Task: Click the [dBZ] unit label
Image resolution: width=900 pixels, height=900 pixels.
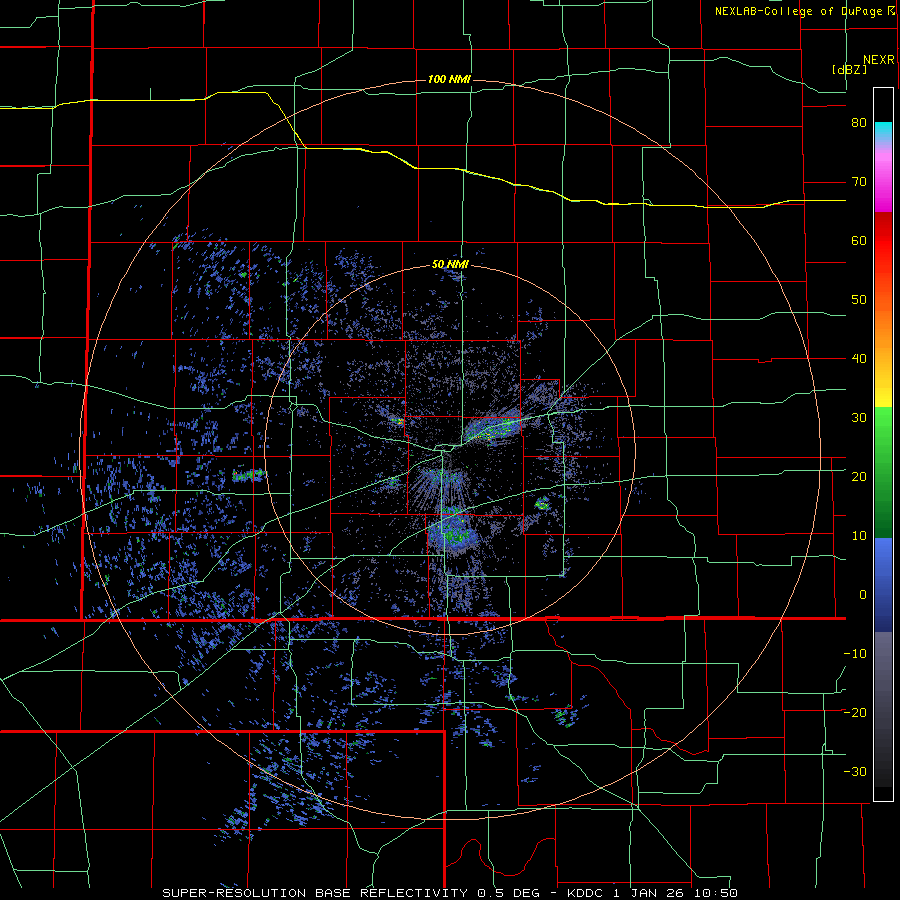Action: 849,69
